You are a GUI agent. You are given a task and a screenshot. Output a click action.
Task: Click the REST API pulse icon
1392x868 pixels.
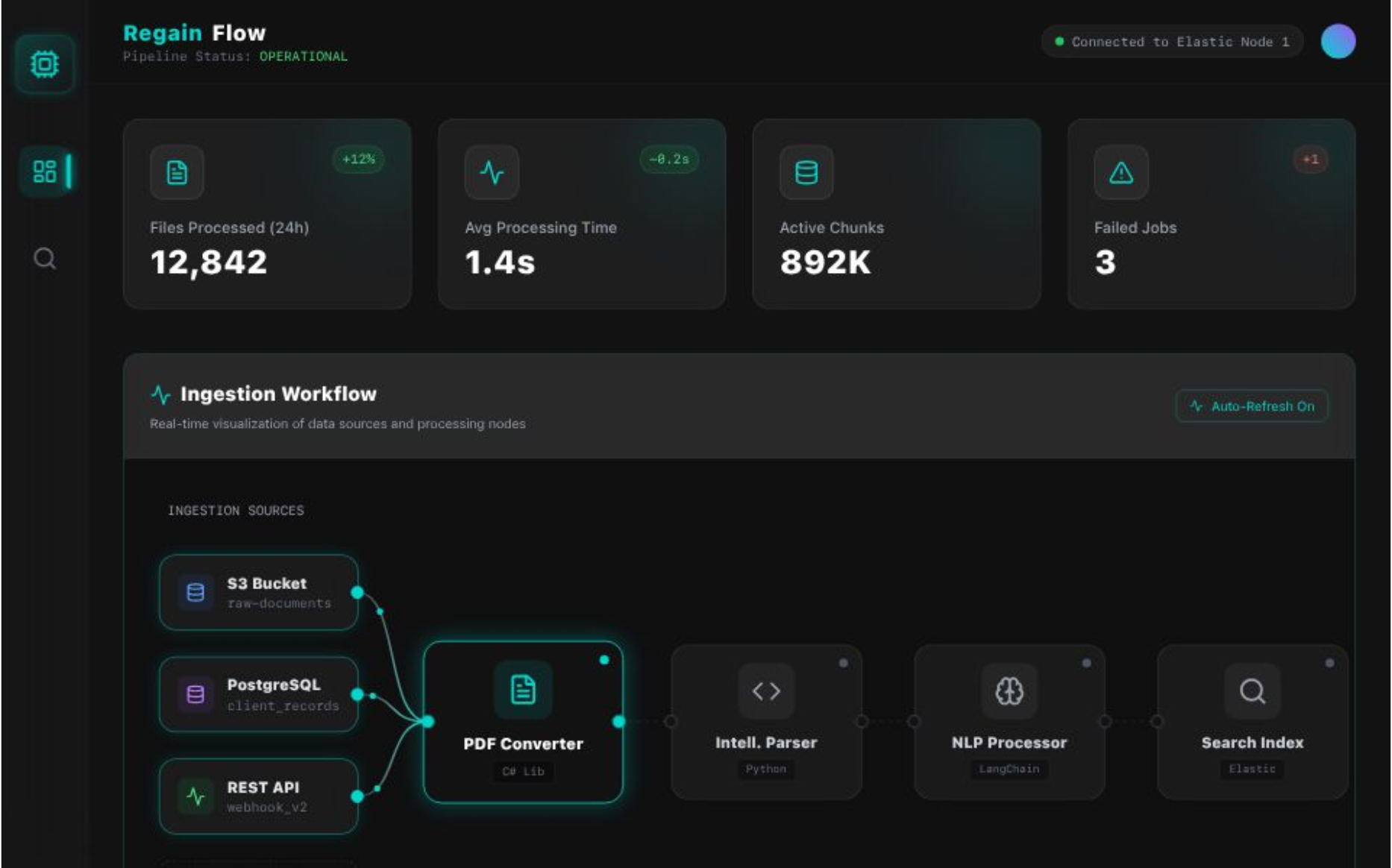196,796
